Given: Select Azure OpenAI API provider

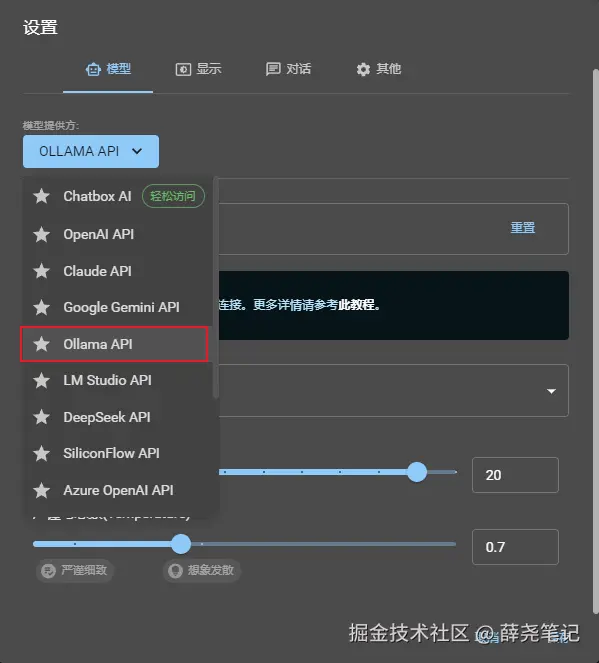Looking at the screenshot, I should point(118,490).
